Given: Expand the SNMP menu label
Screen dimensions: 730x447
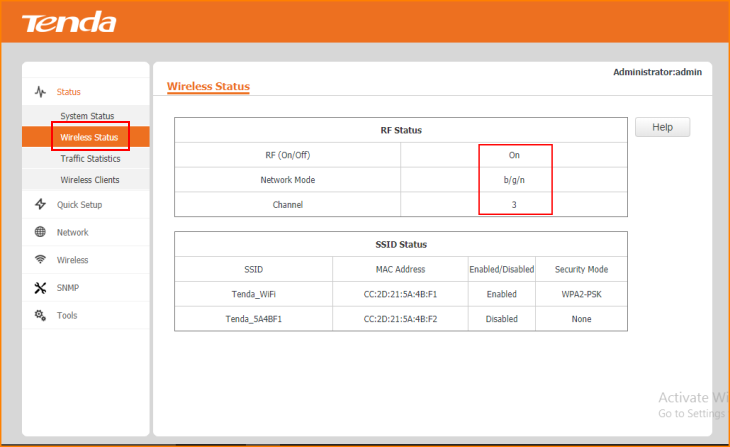Looking at the screenshot, I should pos(68,288).
